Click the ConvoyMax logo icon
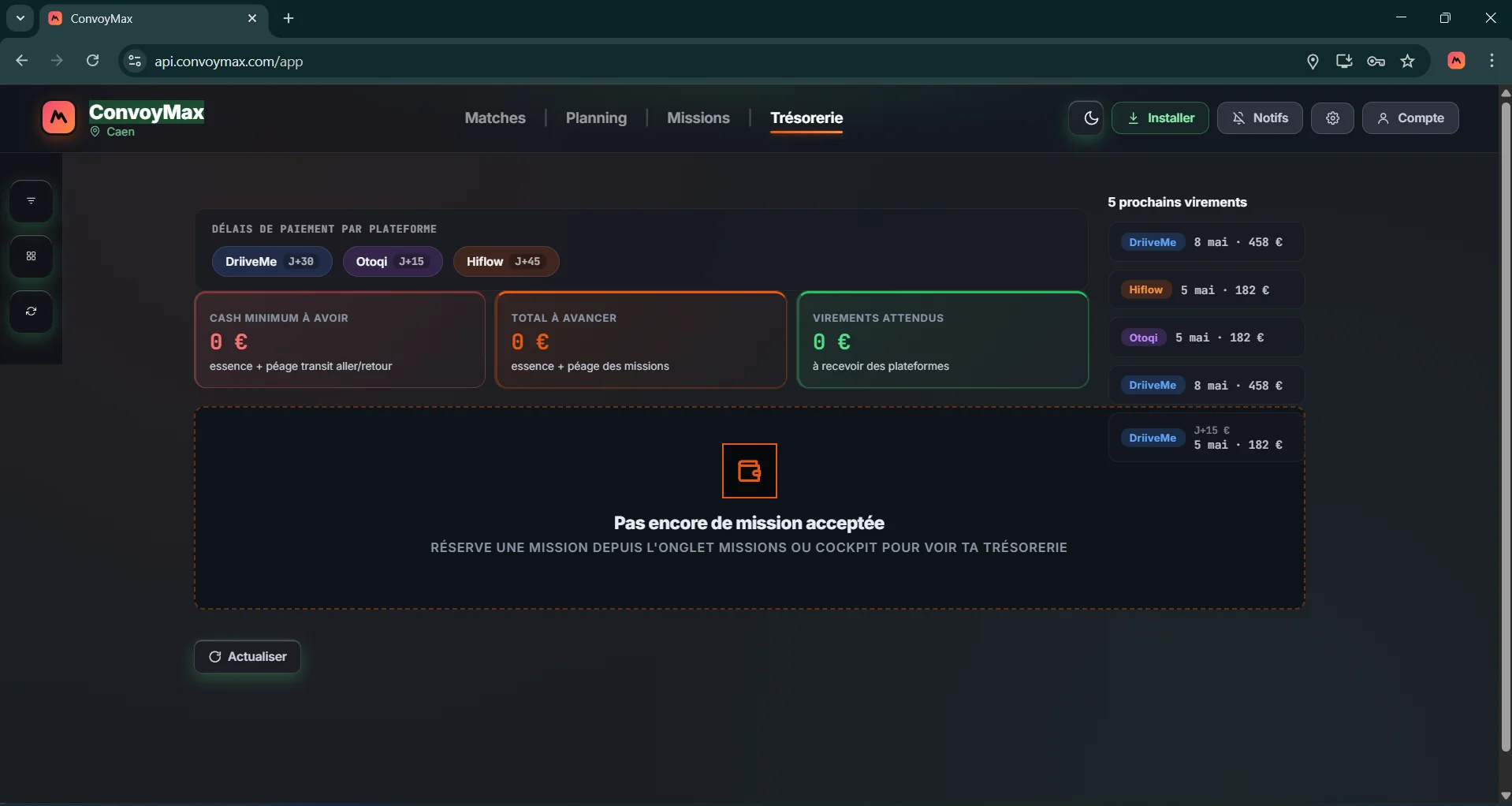The width and height of the screenshot is (1512, 806). tap(58, 118)
